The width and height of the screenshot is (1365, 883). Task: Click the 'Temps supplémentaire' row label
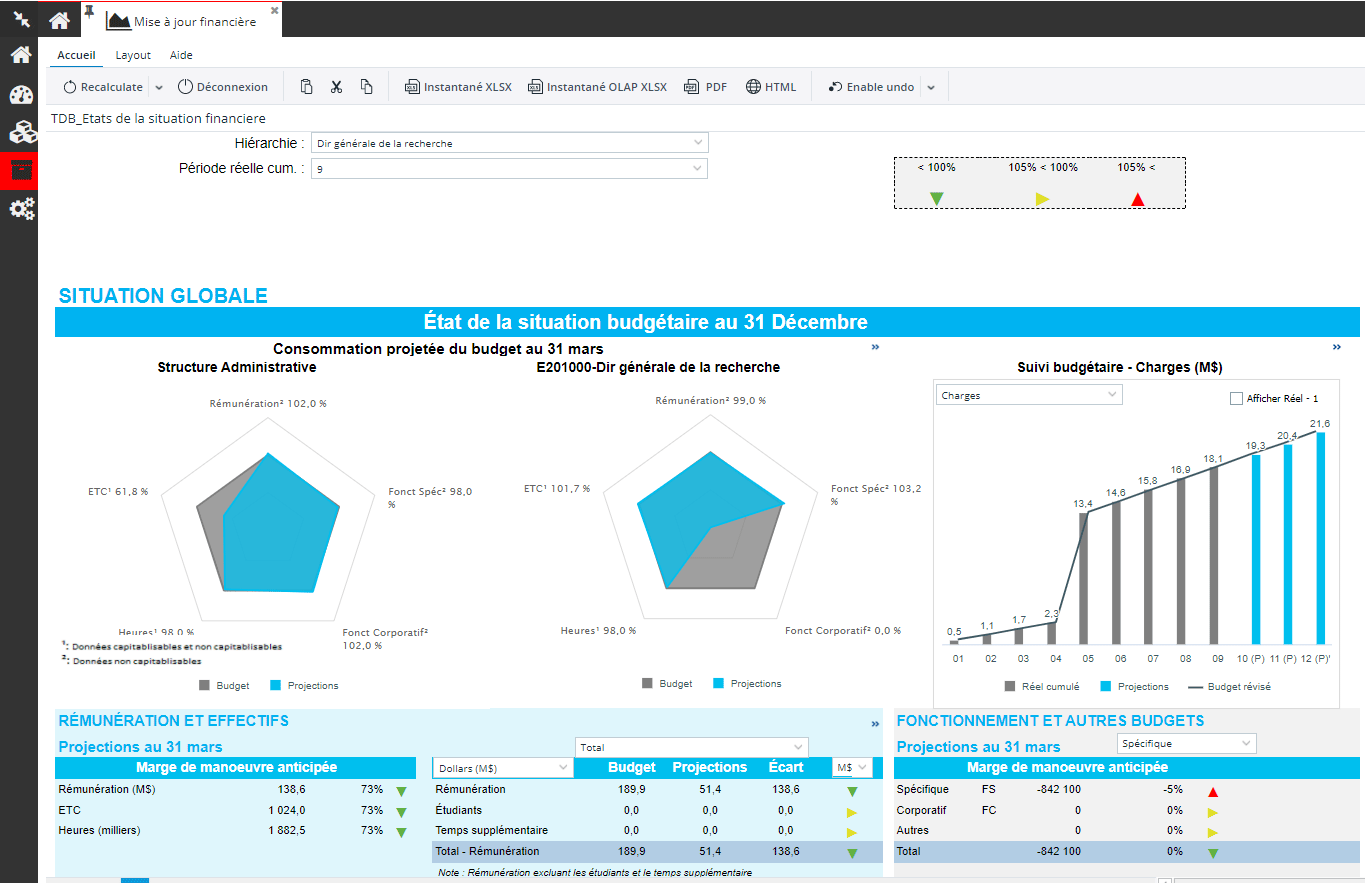pos(492,830)
